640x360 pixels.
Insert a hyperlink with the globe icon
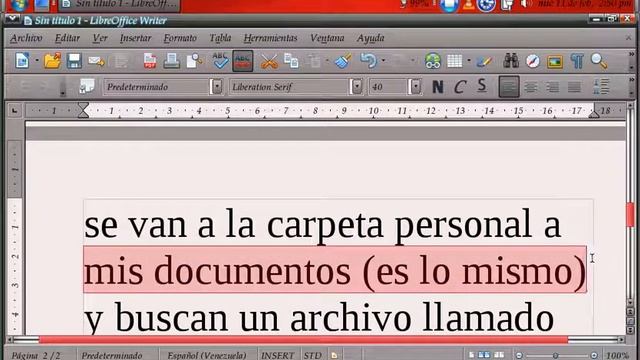point(433,61)
